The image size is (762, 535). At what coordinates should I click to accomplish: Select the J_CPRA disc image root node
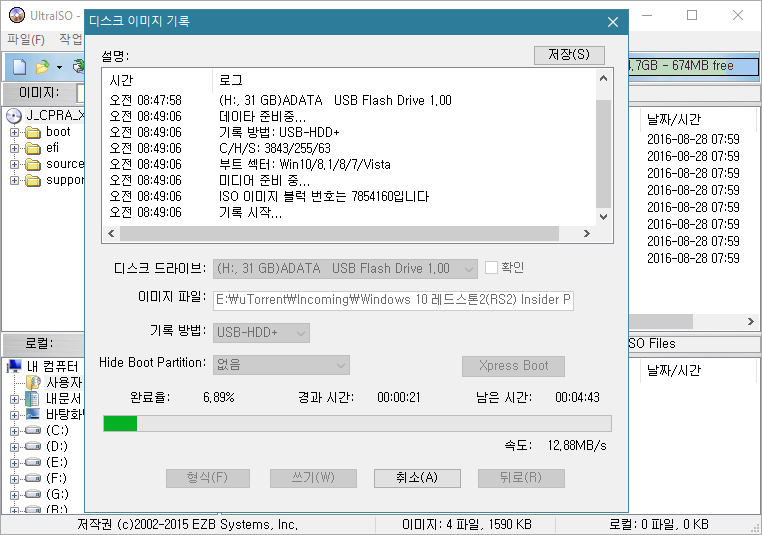(46, 115)
